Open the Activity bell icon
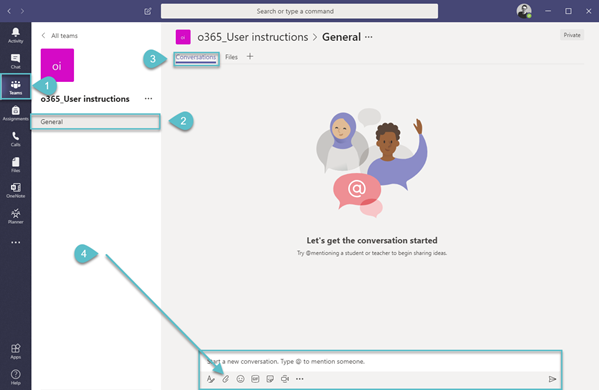599x390 pixels. [15, 35]
